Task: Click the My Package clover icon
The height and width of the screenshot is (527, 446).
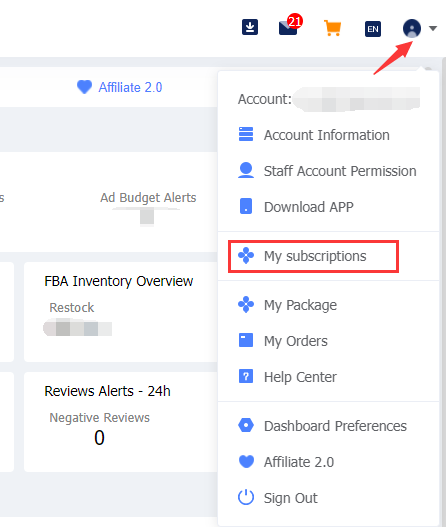Action: [x=246, y=305]
